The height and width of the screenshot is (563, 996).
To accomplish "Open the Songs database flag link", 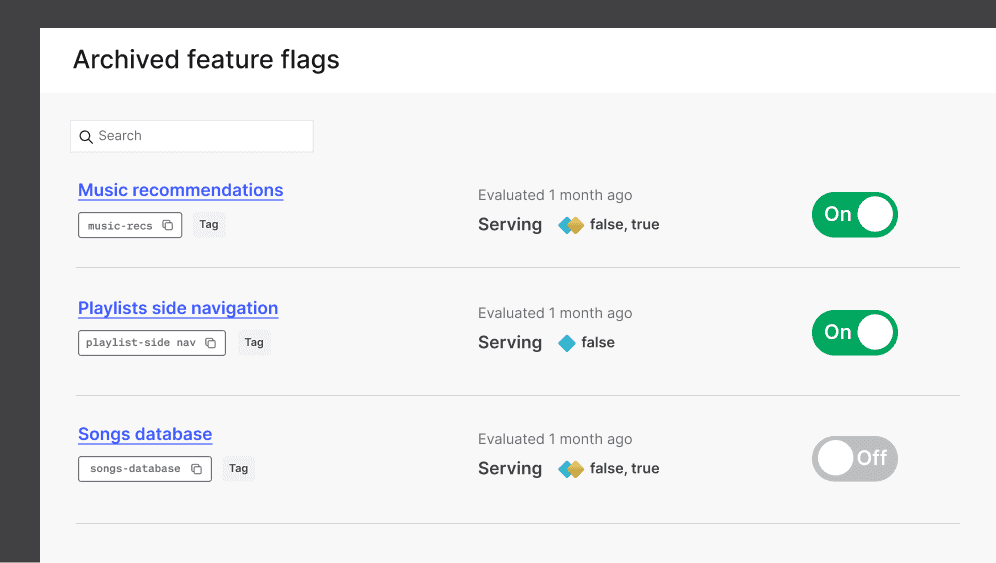I will (x=145, y=434).
